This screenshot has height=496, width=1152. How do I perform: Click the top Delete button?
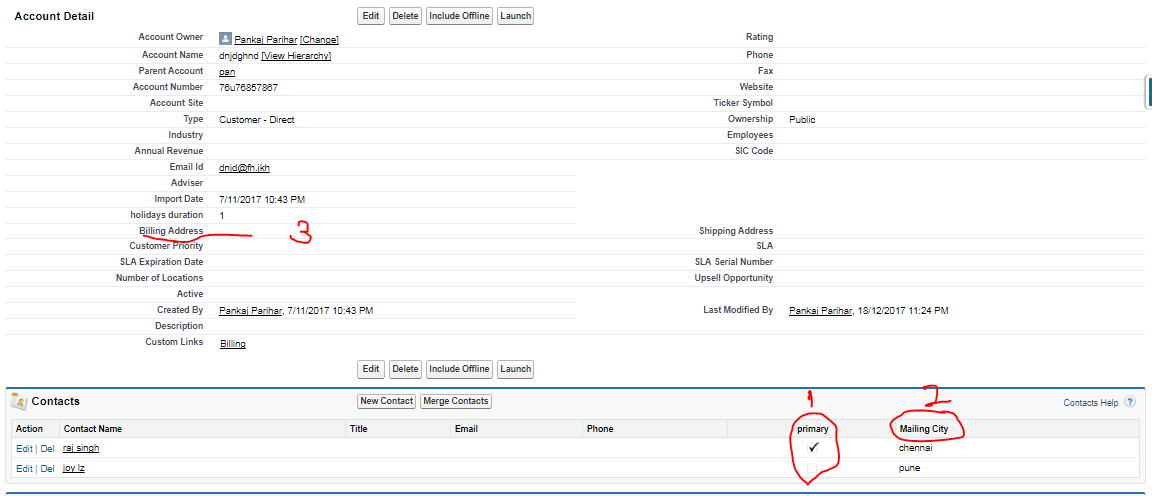405,15
